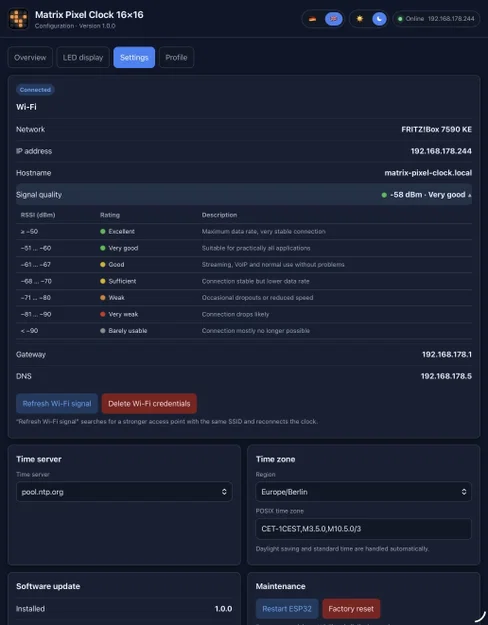Select light theme sun icon

click(x=360, y=19)
